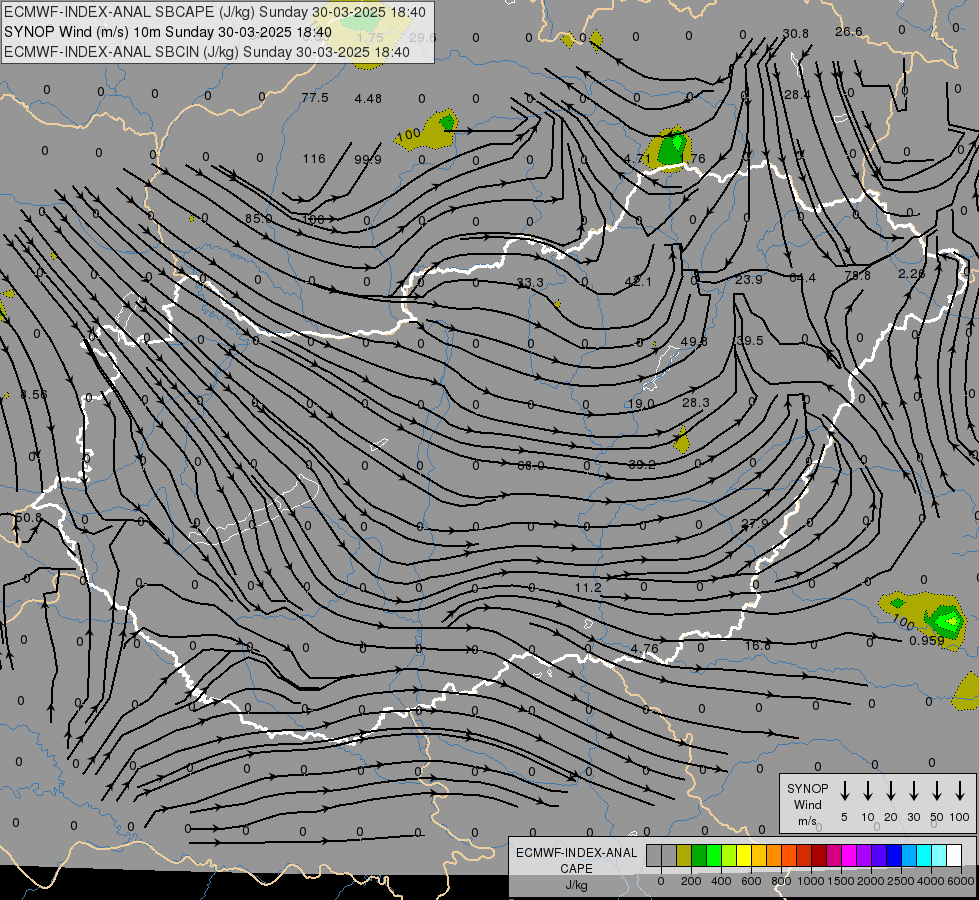979x900 pixels.
Task: Click the map value 33.3
Action: coord(530,283)
